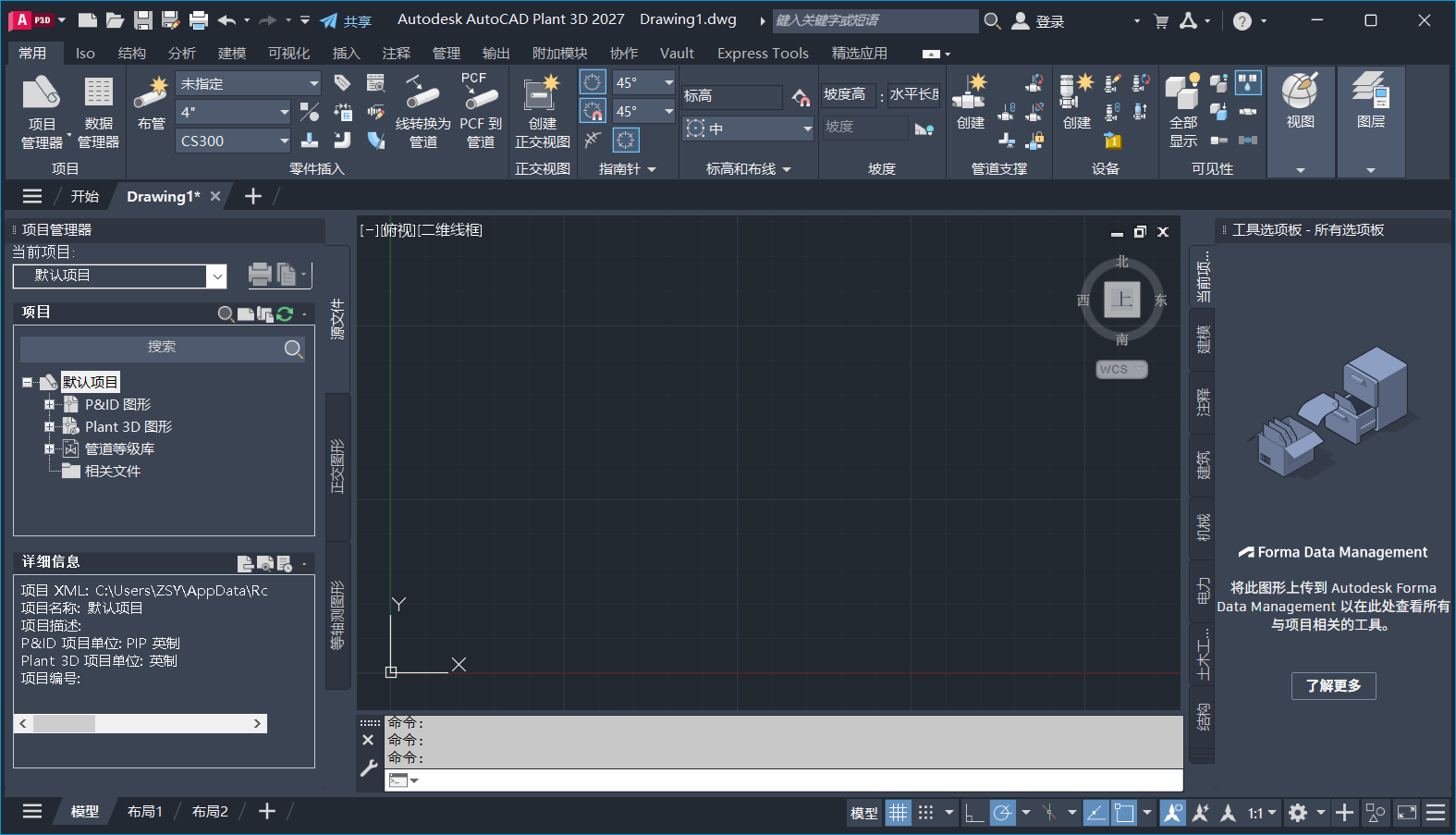The height and width of the screenshot is (835, 1456).
Task: Click the 上 top face of the ViewCube
Action: tap(1121, 299)
